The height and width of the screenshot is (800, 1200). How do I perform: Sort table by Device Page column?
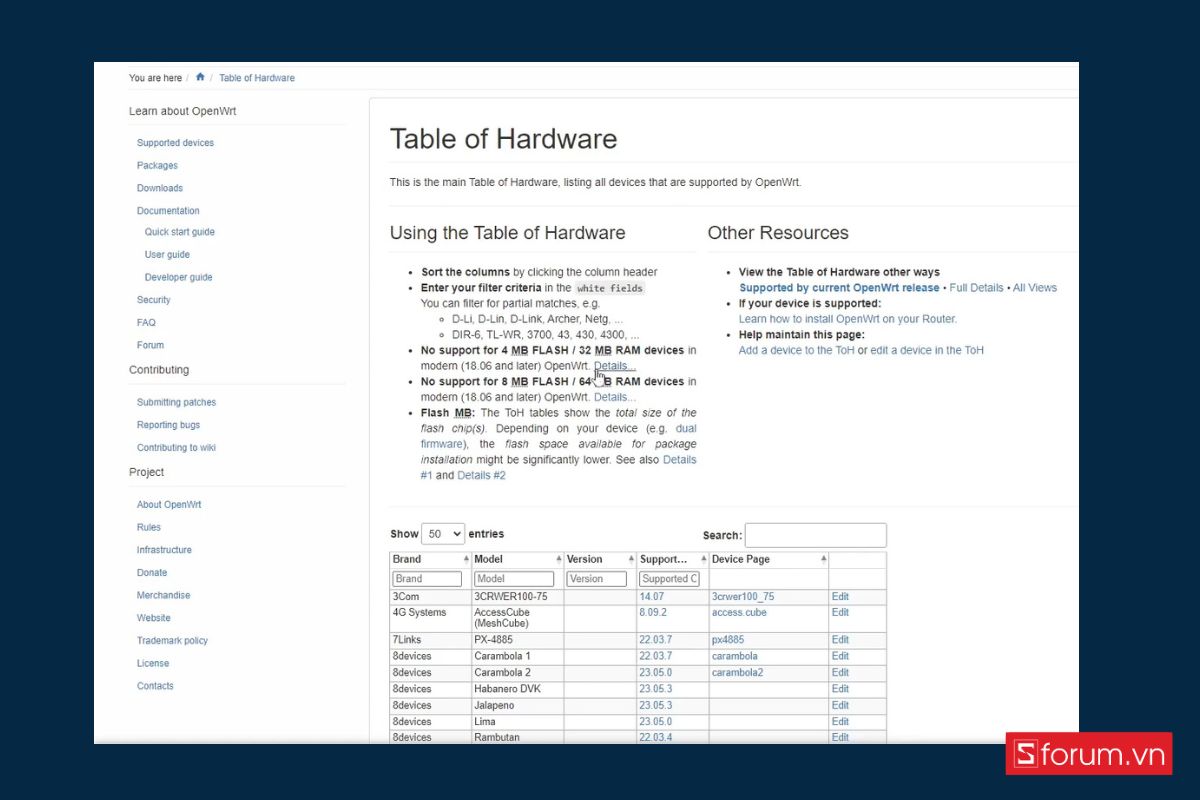pyautogui.click(x=768, y=559)
